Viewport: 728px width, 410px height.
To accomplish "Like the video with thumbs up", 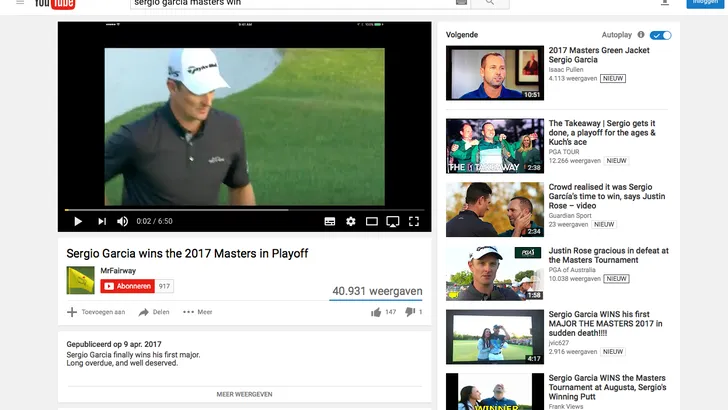I will click(x=376, y=312).
